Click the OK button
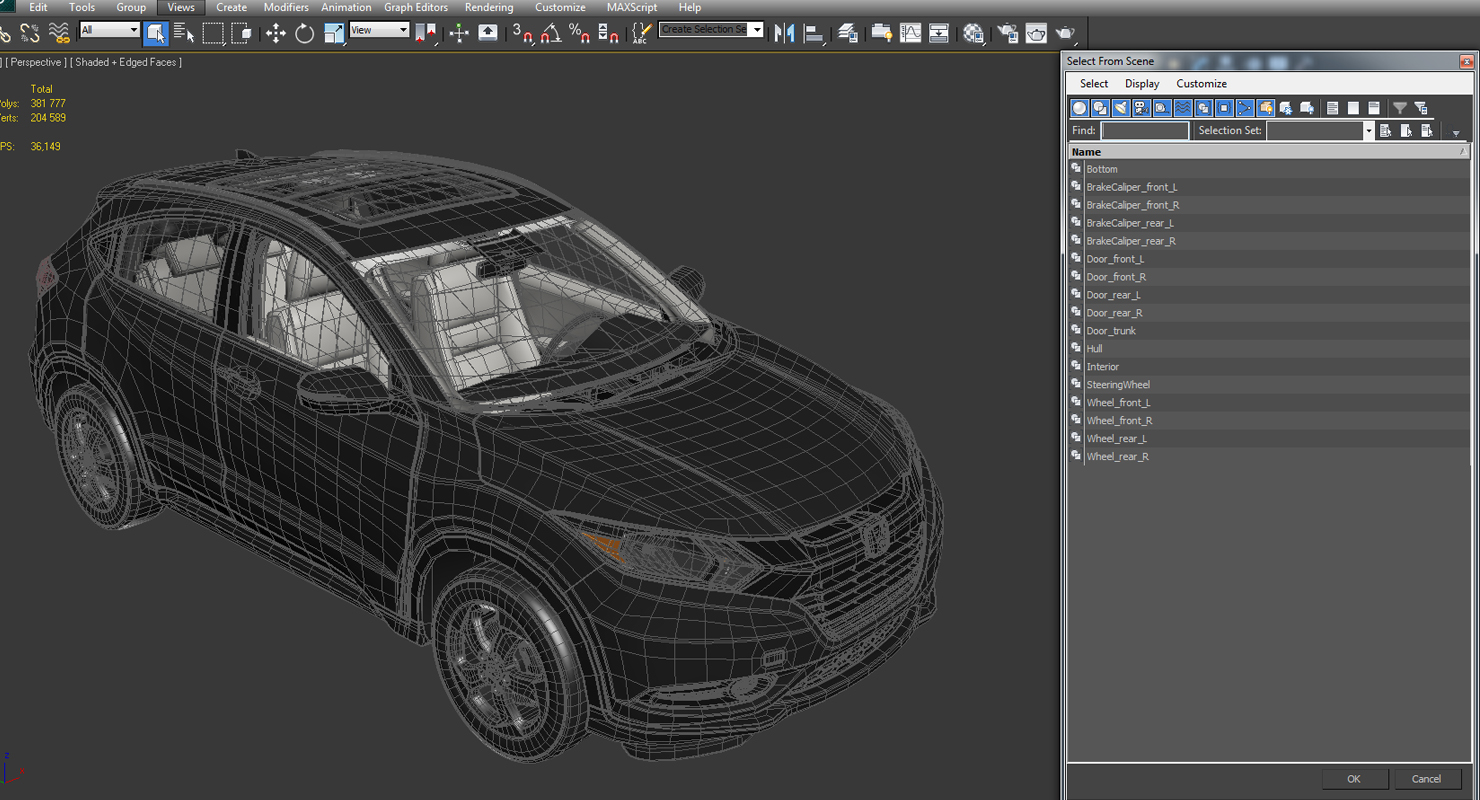Image resolution: width=1480 pixels, height=800 pixels. tap(1353, 779)
